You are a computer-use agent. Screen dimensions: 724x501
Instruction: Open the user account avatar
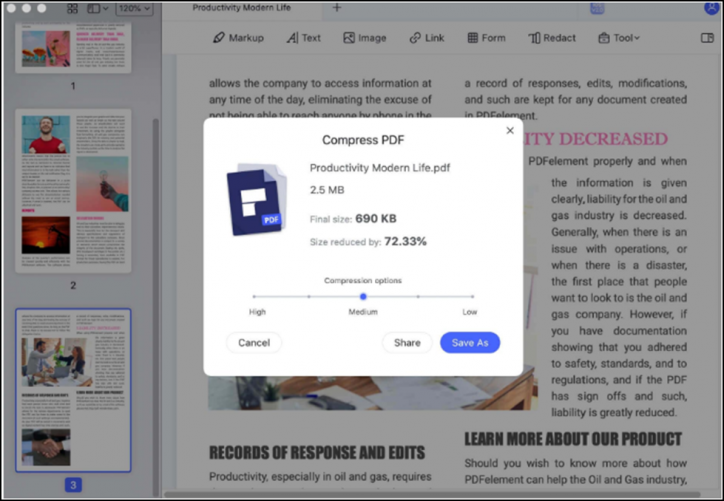tap(712, 8)
